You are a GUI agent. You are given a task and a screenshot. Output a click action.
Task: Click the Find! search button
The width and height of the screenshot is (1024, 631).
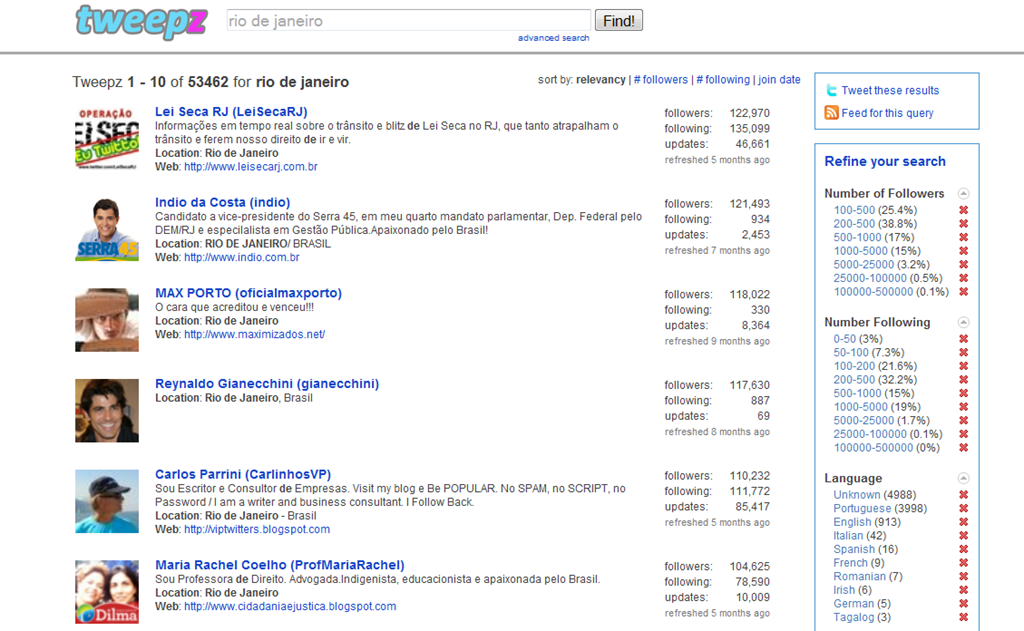coord(618,20)
